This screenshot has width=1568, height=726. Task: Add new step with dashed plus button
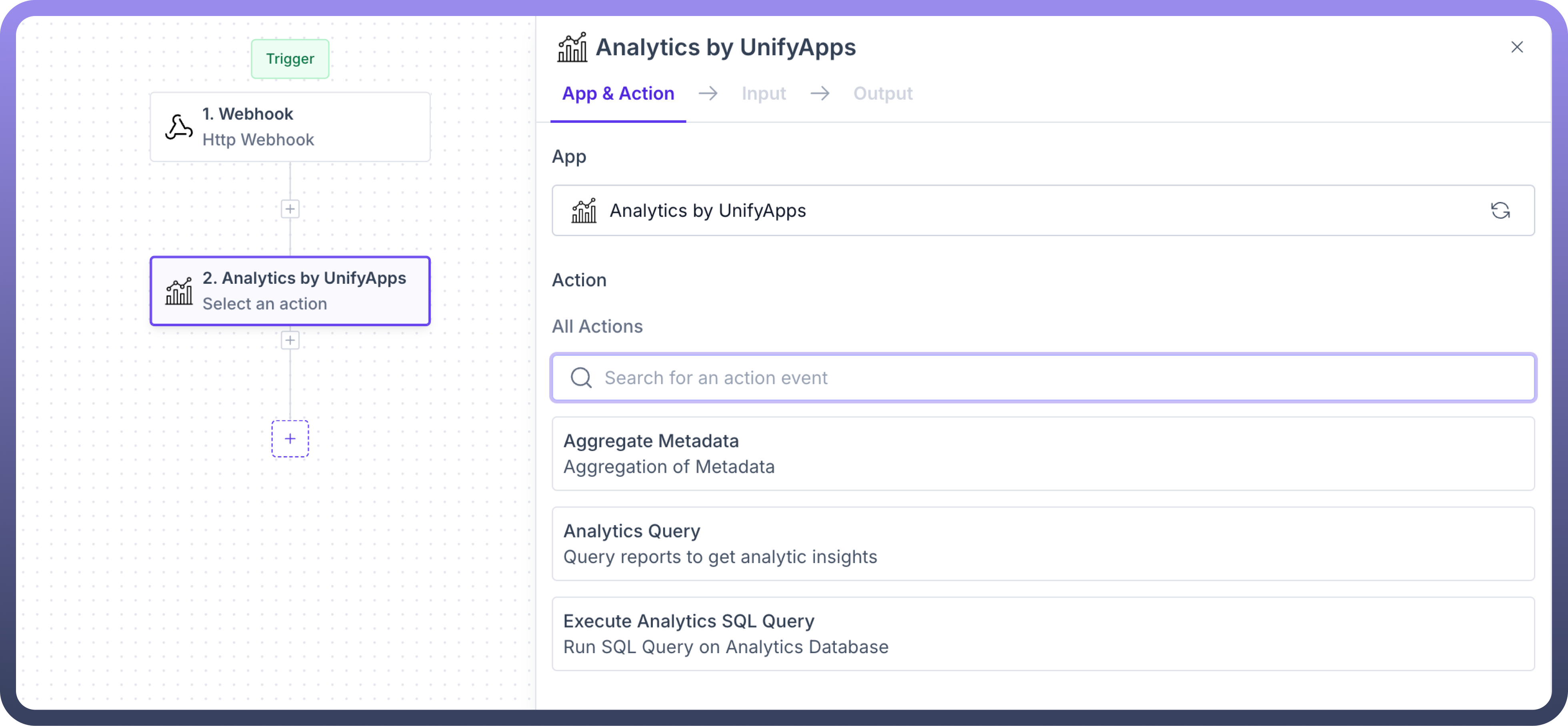290,439
